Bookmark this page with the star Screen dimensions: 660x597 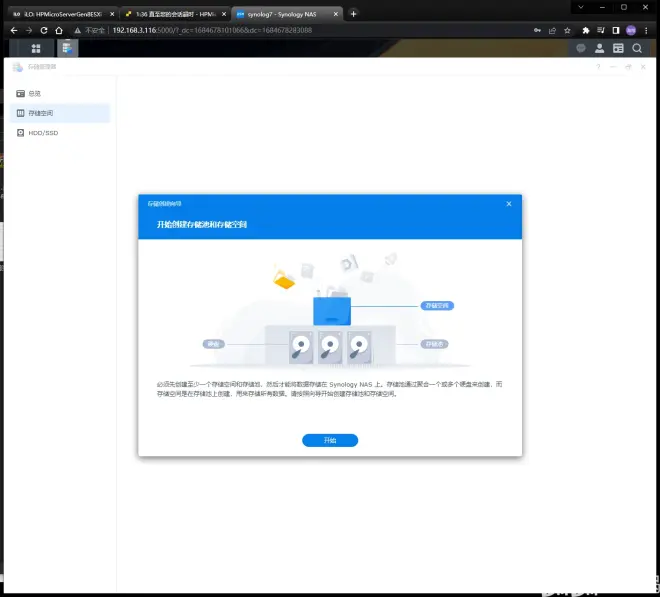pos(567,30)
